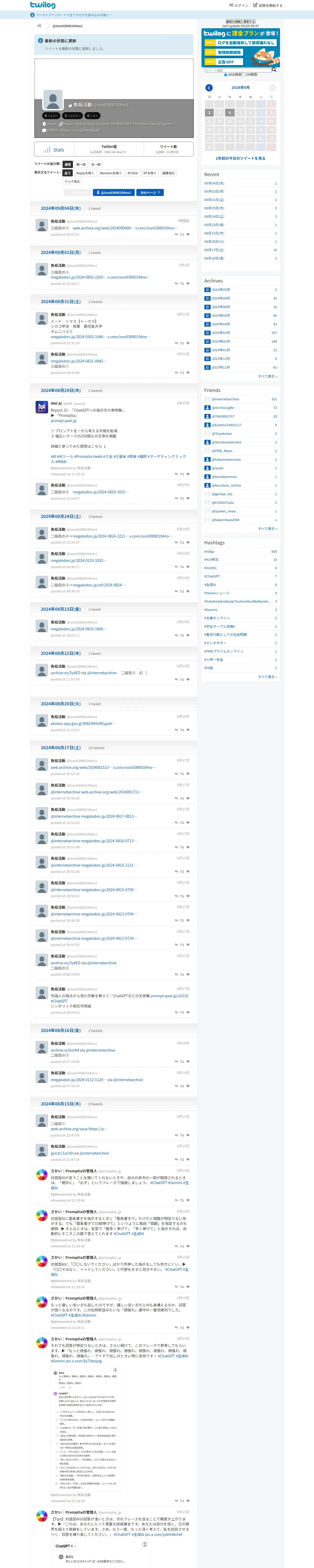Click the @TK65802767 friend avatar
The width and height of the screenshot is (314, 1568).
(207, 416)
